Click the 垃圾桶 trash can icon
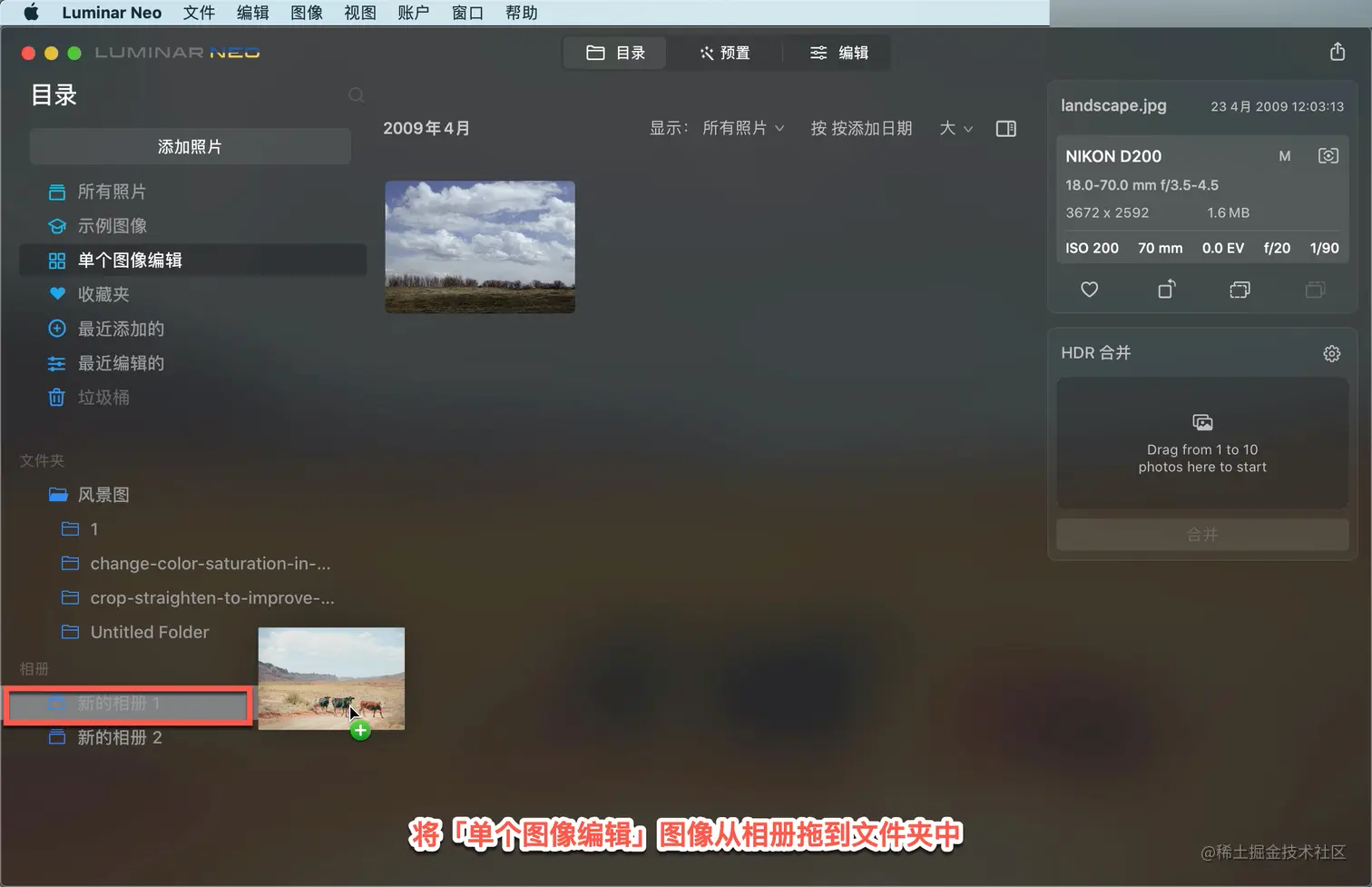Image resolution: width=1372 pixels, height=887 pixels. pyautogui.click(x=56, y=397)
